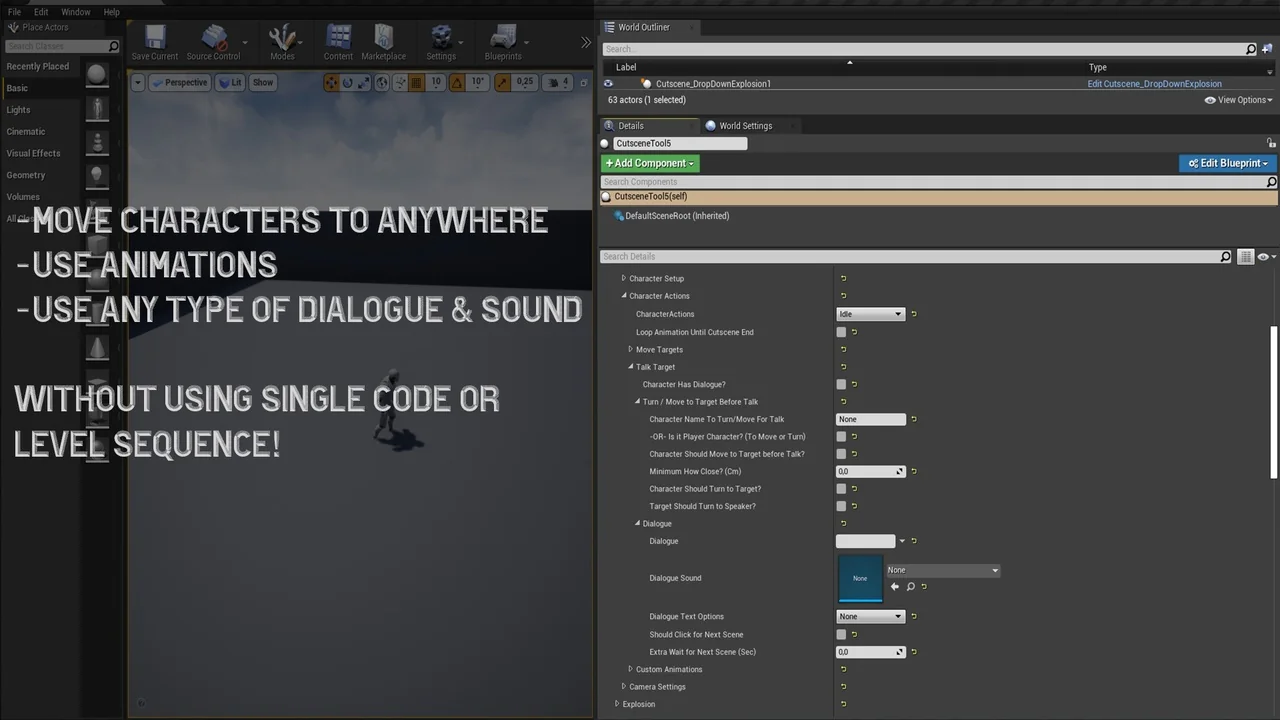Viewport: 1280px width, 720px height.
Task: Switch to the World Settings tab
Action: [745, 126]
